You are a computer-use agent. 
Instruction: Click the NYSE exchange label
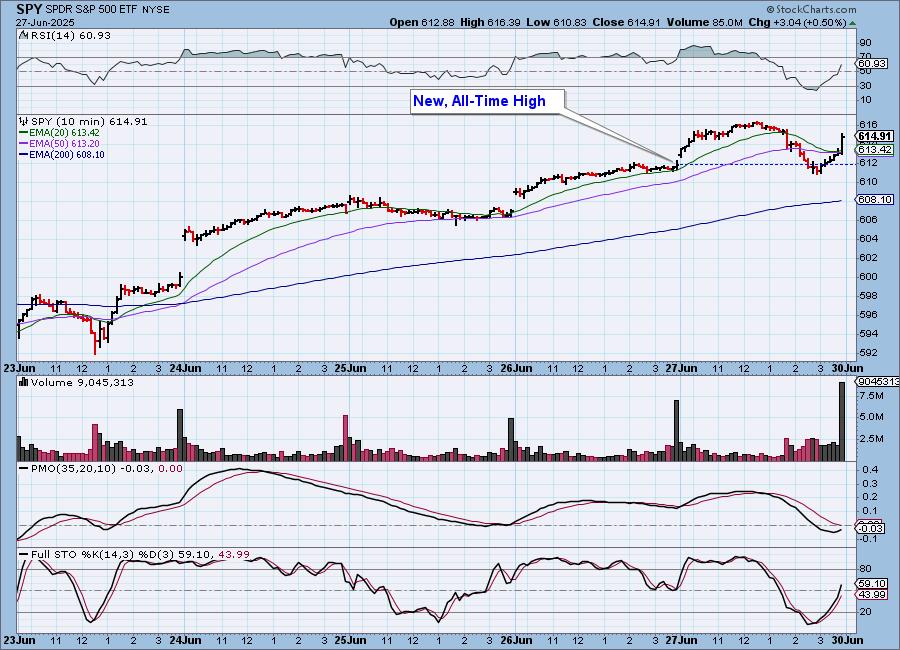click(156, 10)
